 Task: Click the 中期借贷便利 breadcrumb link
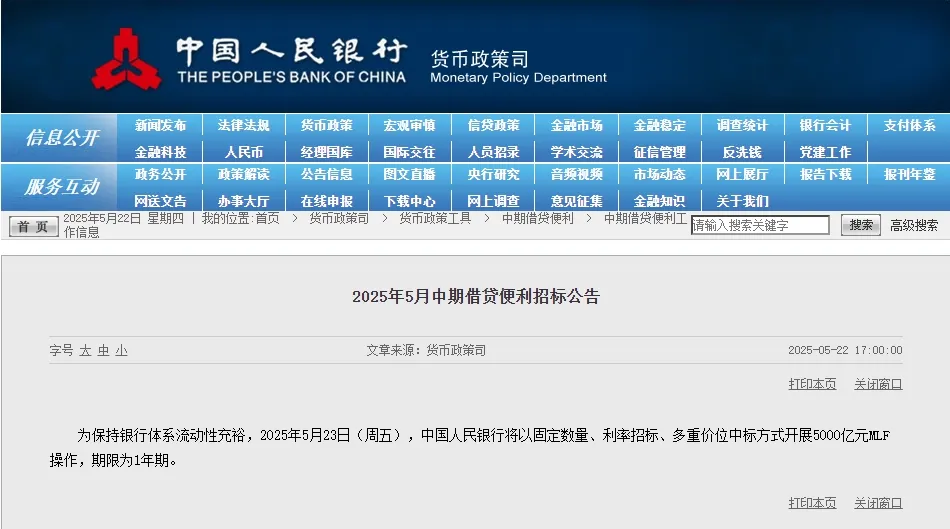537,218
